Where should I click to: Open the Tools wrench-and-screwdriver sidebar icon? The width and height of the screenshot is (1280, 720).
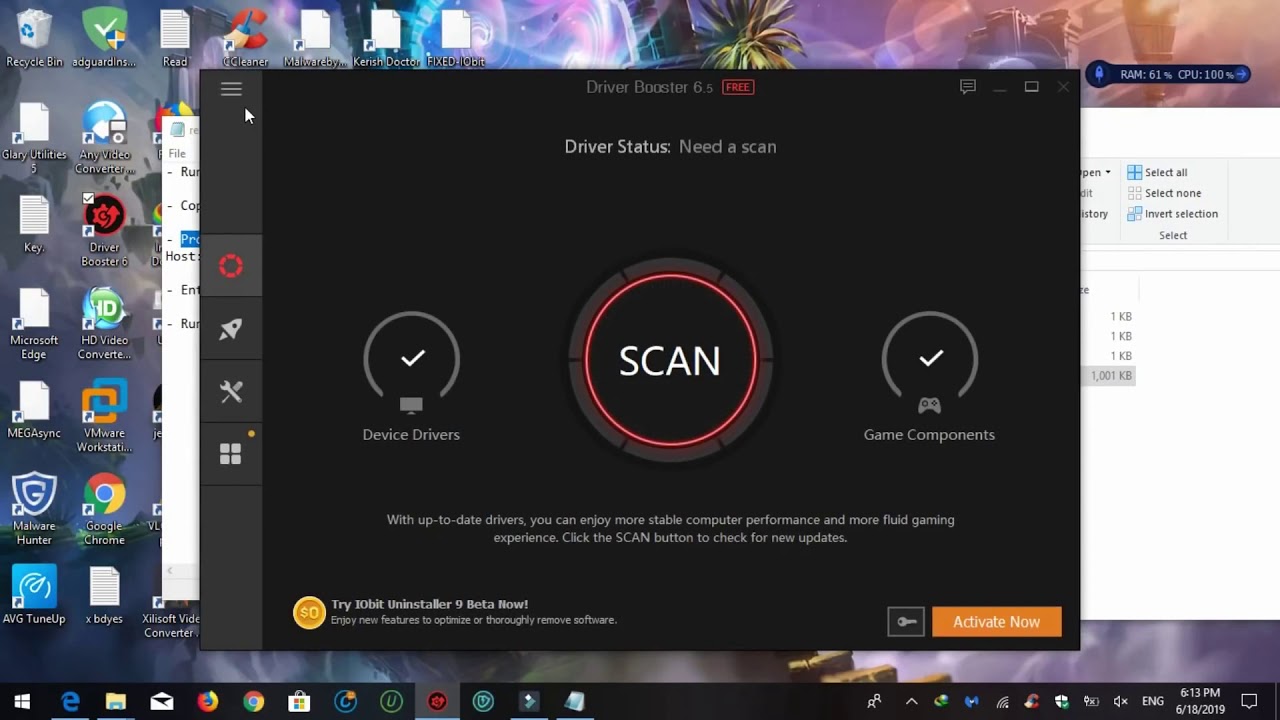pos(231,391)
